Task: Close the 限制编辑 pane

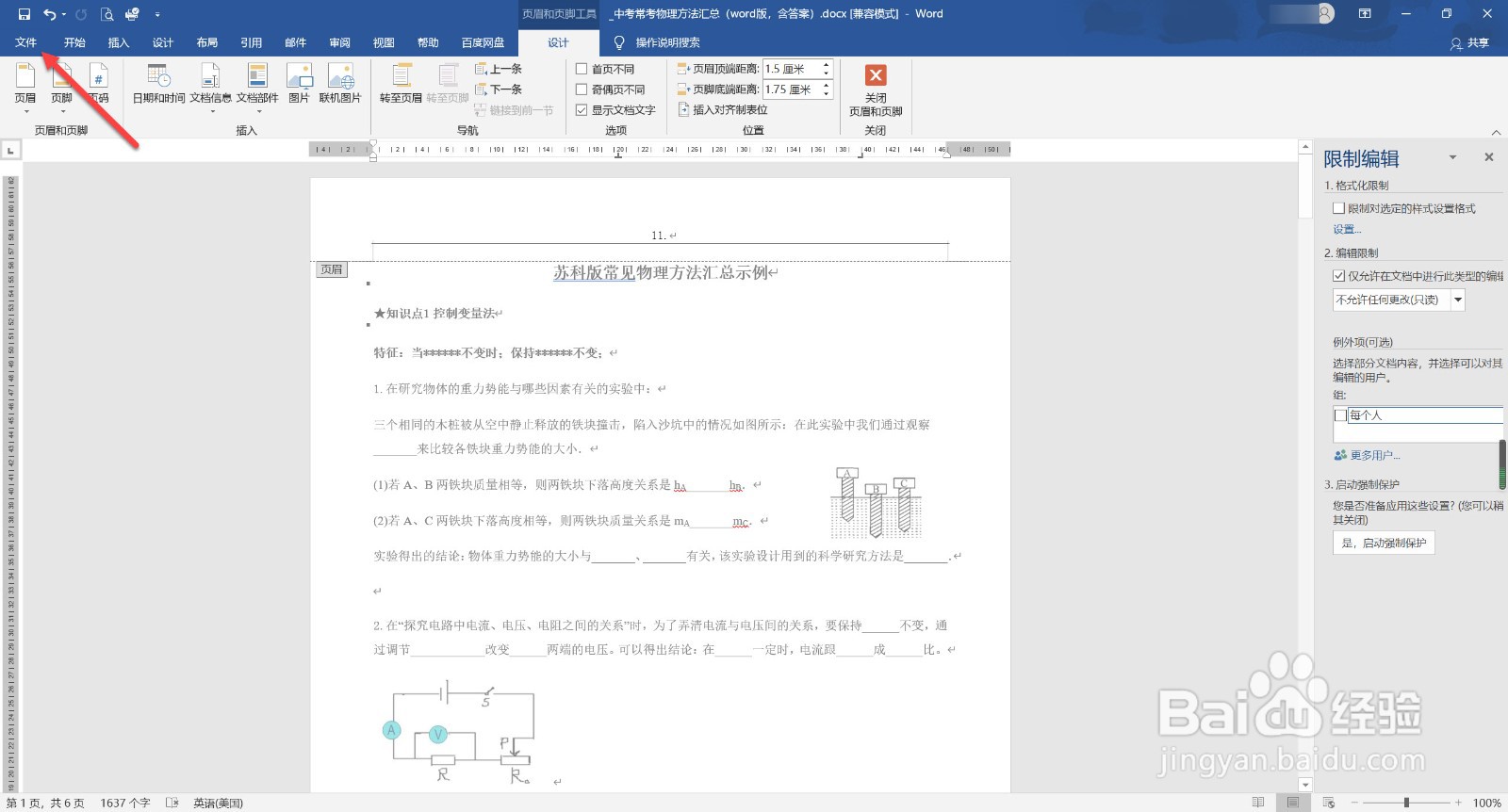Action: pos(1489,157)
